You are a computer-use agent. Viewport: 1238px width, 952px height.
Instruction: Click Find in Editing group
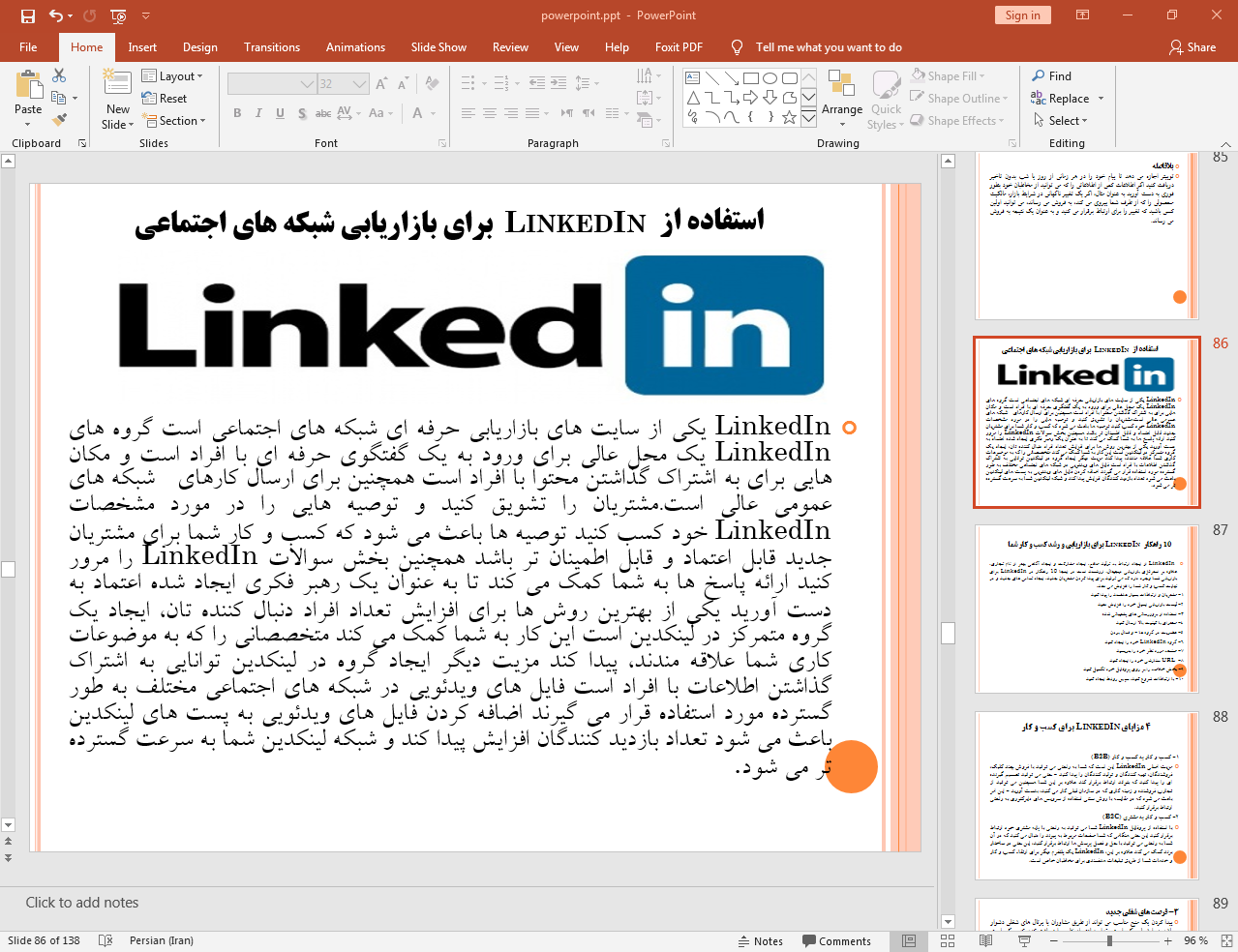coord(1052,75)
